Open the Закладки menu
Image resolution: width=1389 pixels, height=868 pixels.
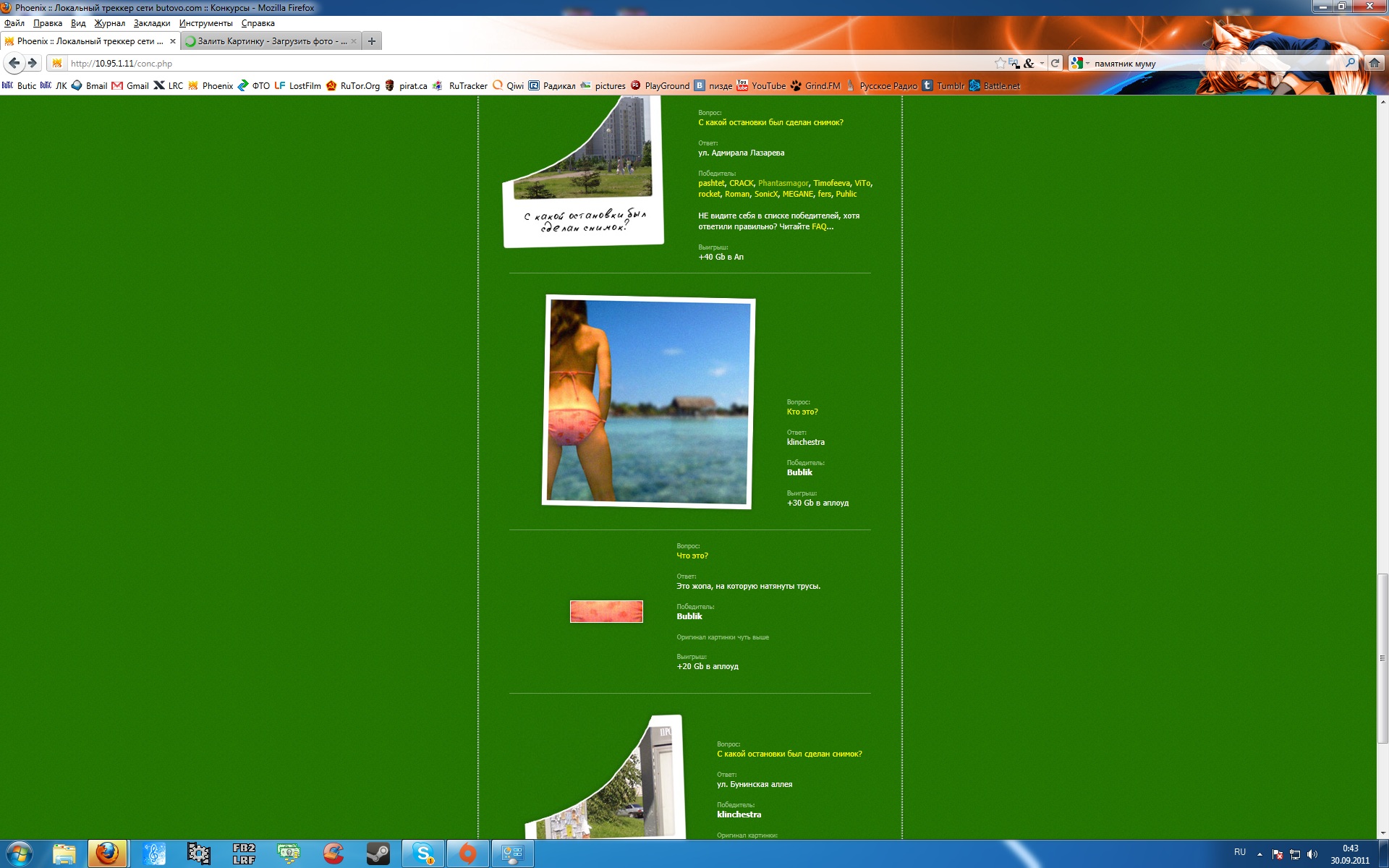click(152, 23)
